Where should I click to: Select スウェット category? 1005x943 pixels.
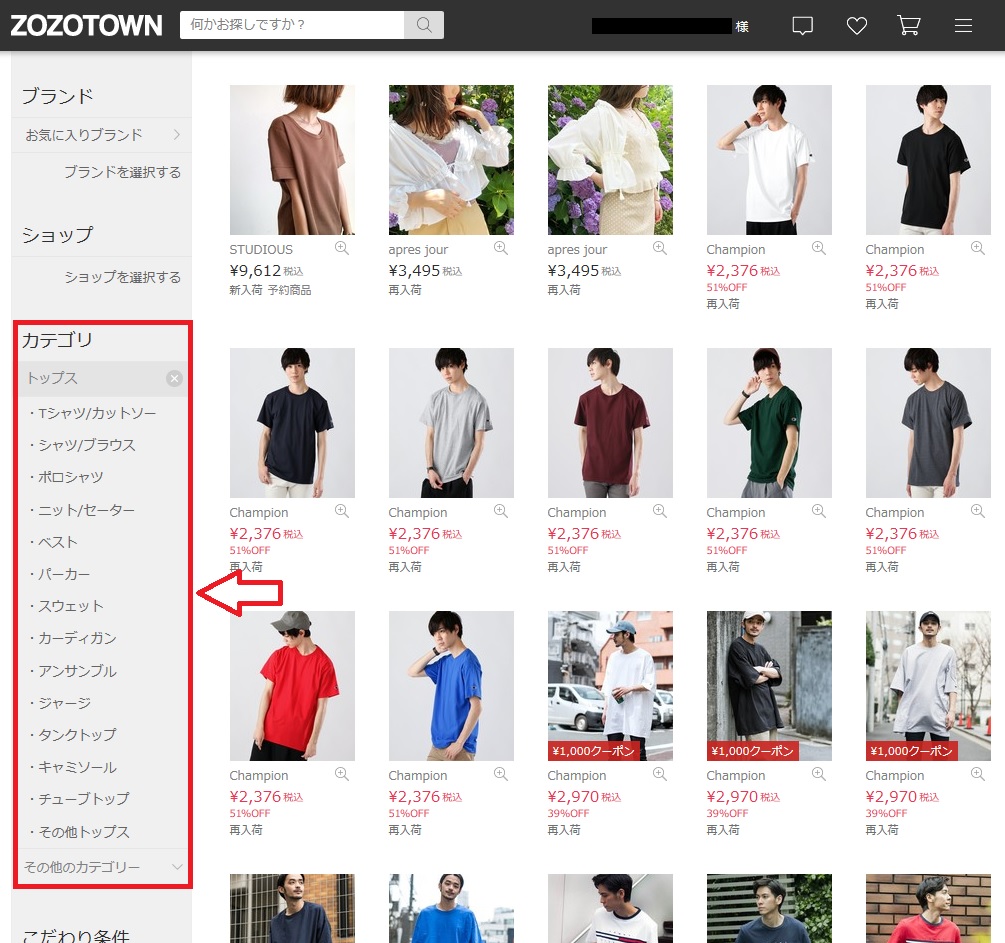point(70,606)
